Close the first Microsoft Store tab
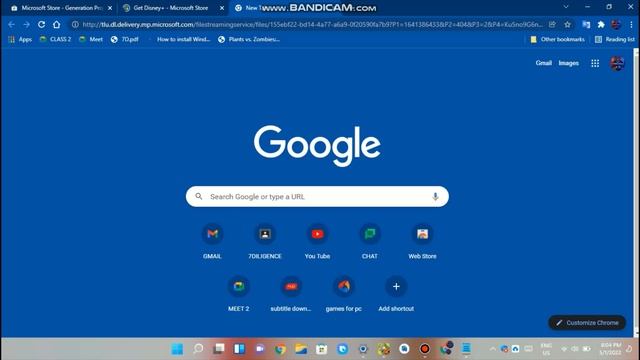The image size is (640, 360). tap(110, 8)
